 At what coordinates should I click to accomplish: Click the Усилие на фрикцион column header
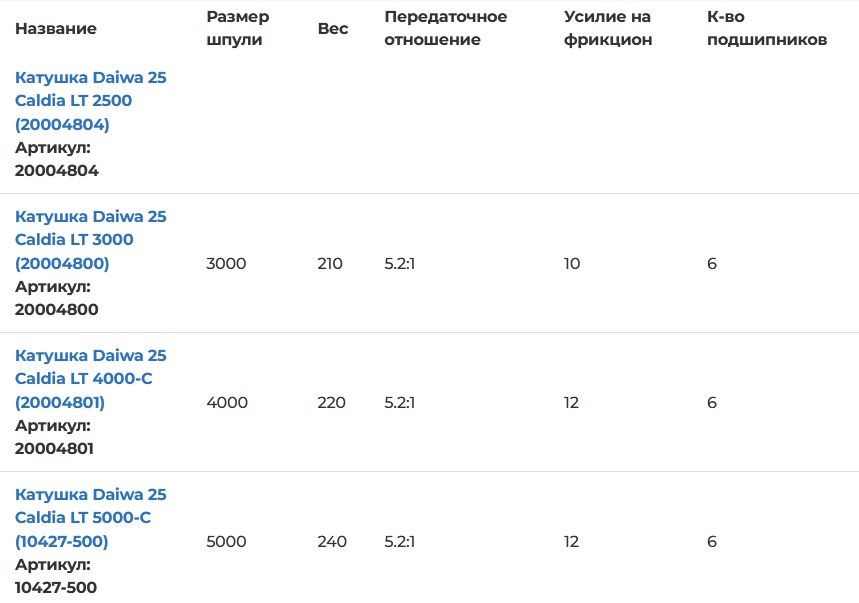coord(608,28)
